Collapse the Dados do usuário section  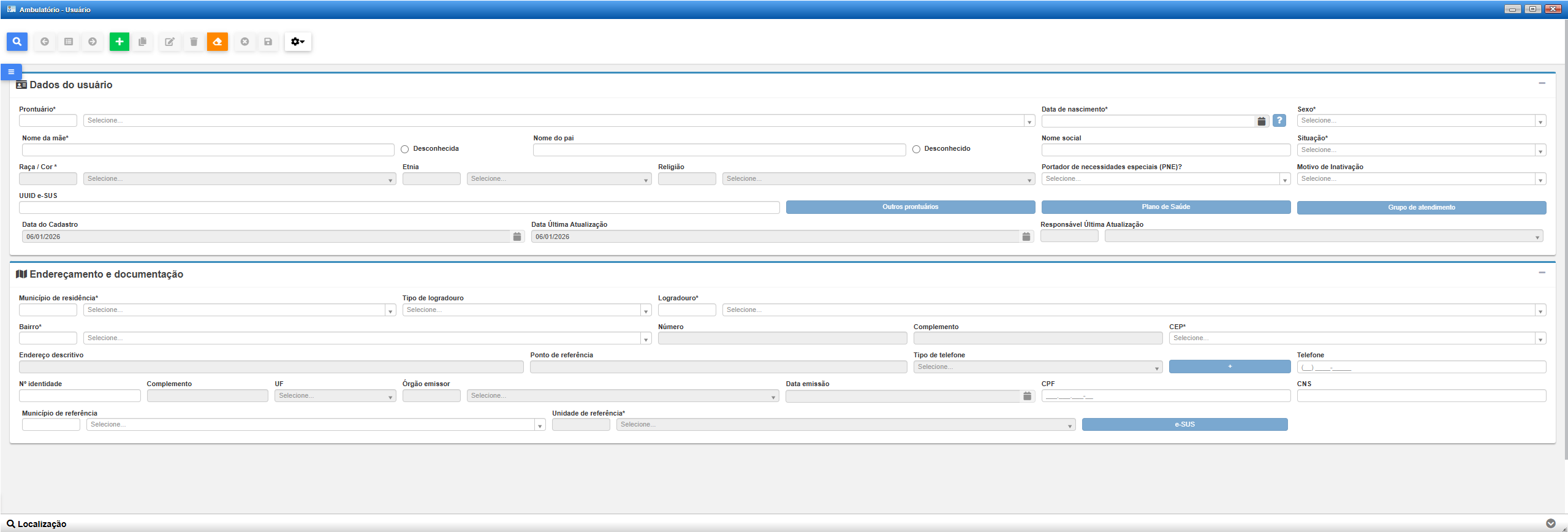pos(1542,83)
